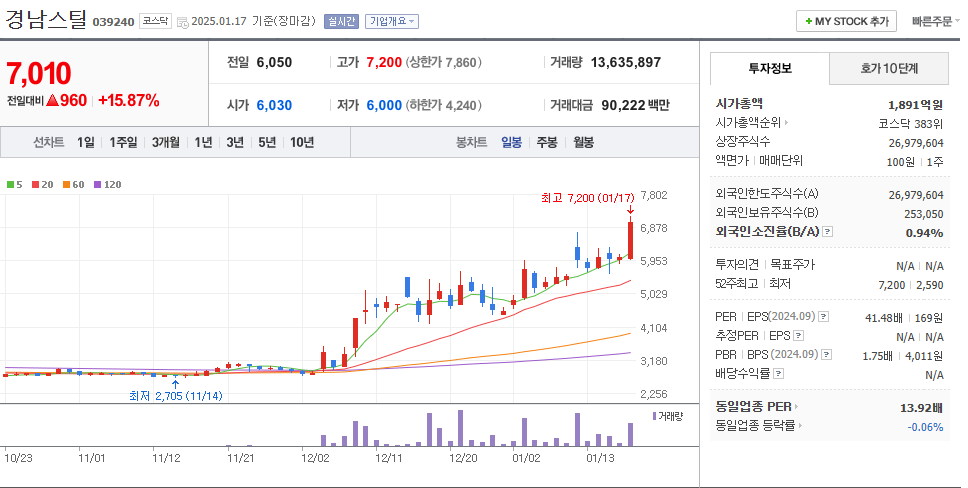Switch the candle chart to 월봉

click(583, 142)
